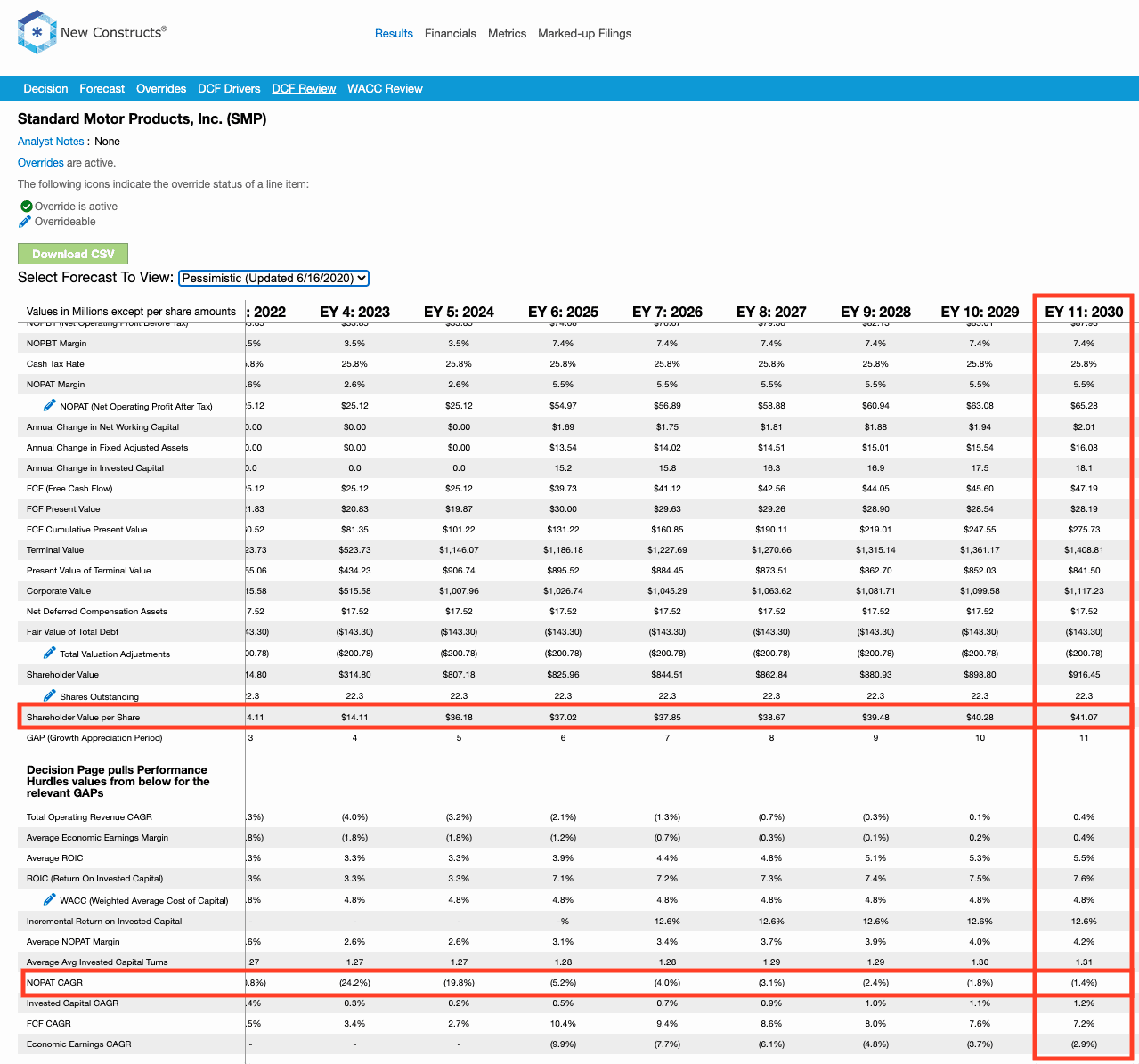Click the EY 8: 2027 column header
This screenshot has height=1064, width=1139.
click(771, 312)
